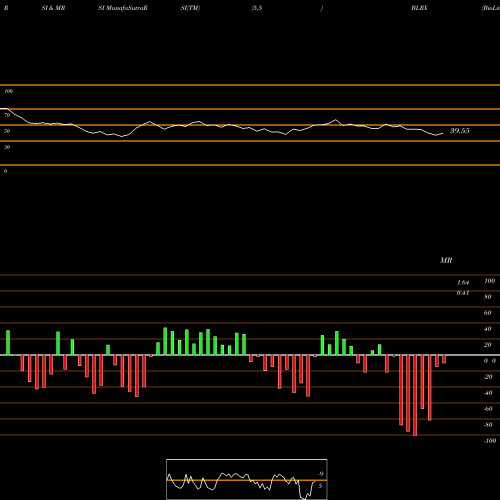Click the 100 label on the RSI axis
Viewport: 500px width, 500px height.
pyautogui.click(x=8, y=91)
